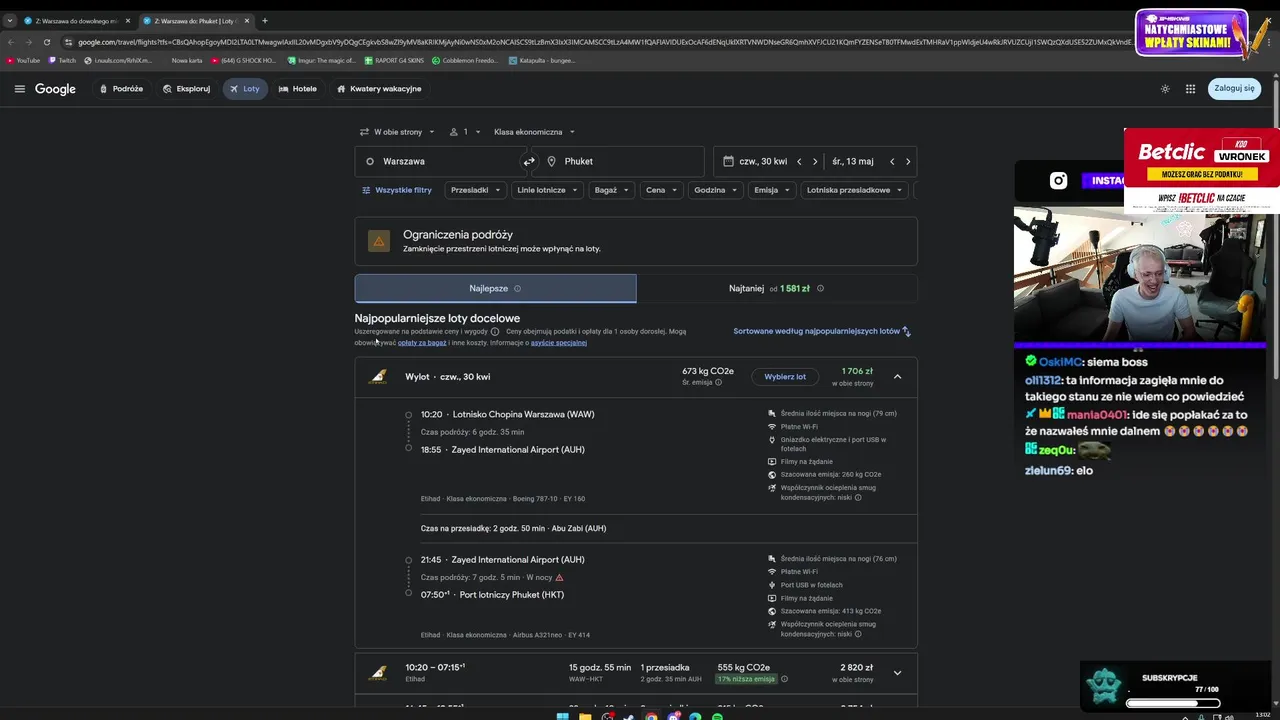
Task: Click the site information icon in address bar
Action: click(x=68, y=42)
